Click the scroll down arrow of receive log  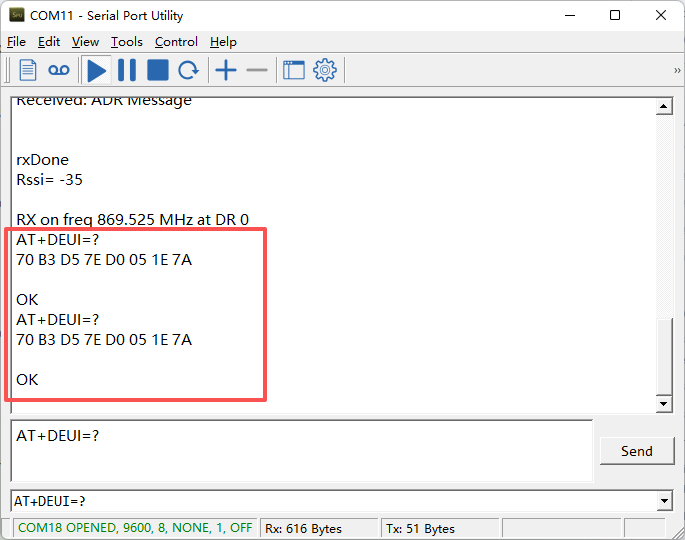click(x=664, y=404)
